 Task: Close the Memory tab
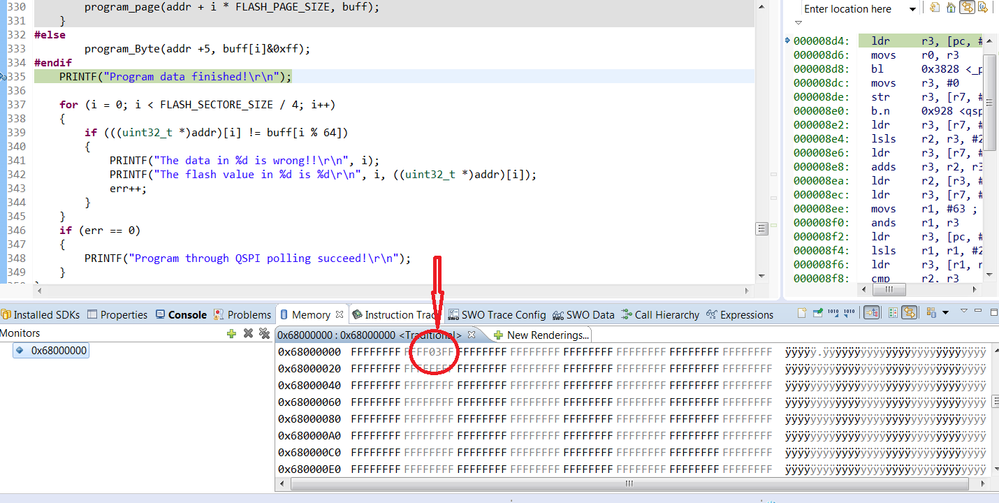tap(340, 314)
